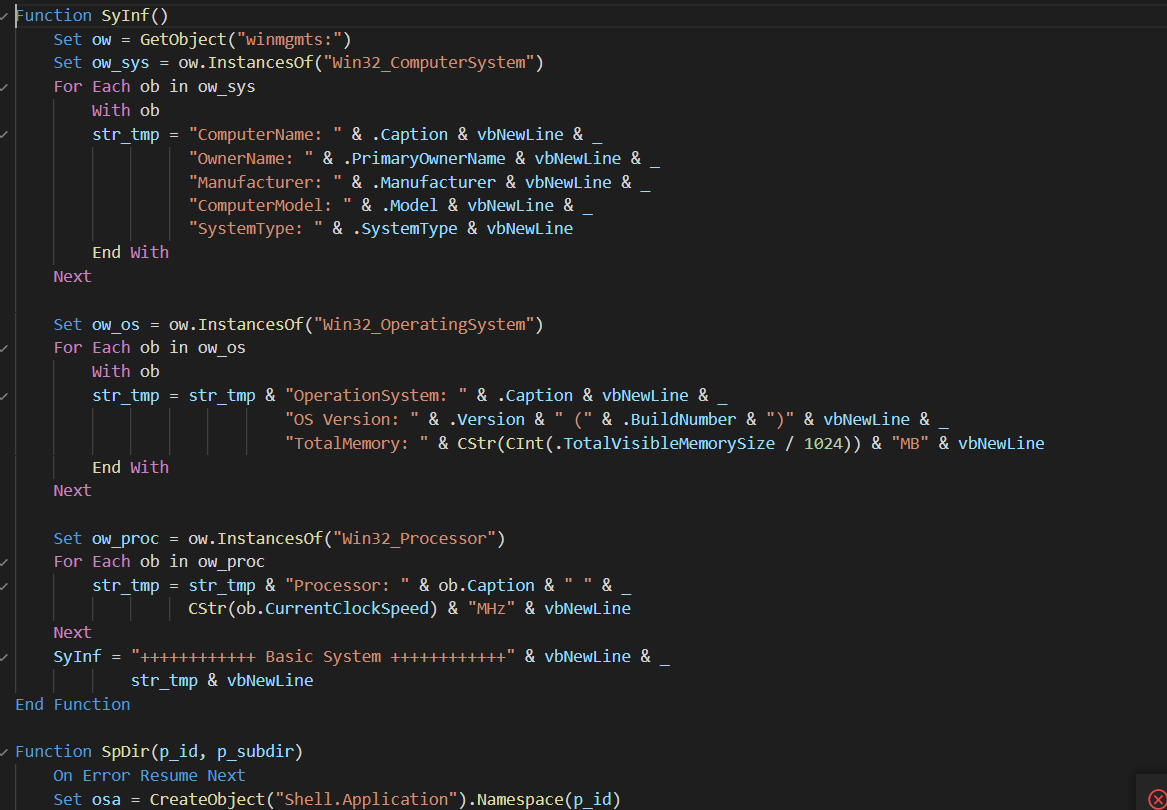Click the "ComputerModel: " string literal
This screenshot has height=810, width=1167.
click(x=270, y=205)
